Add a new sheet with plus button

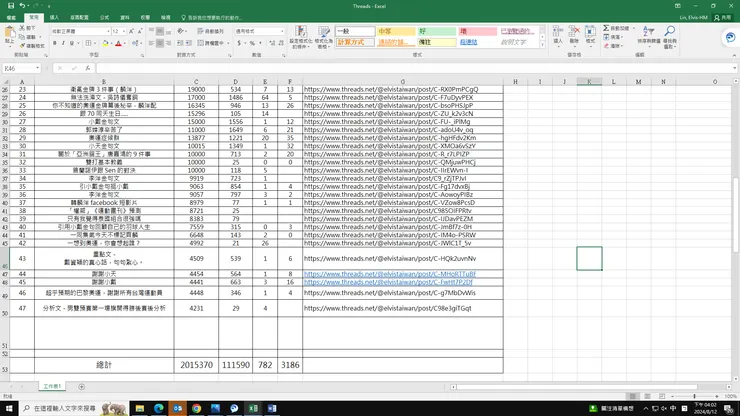(x=82, y=387)
